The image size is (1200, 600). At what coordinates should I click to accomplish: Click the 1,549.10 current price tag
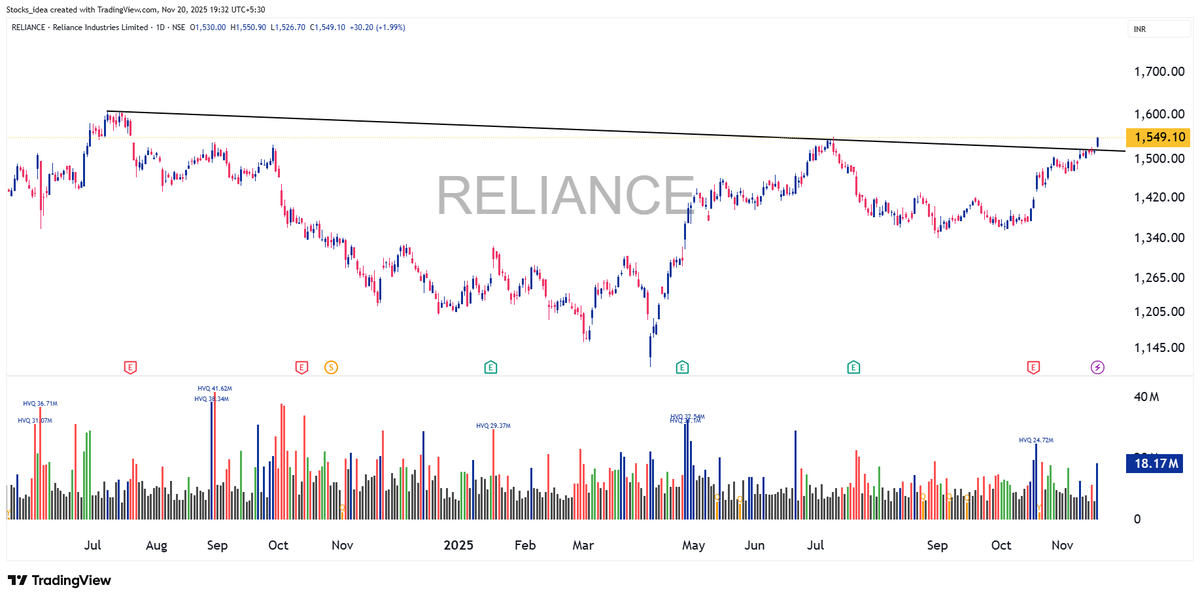(1157, 137)
